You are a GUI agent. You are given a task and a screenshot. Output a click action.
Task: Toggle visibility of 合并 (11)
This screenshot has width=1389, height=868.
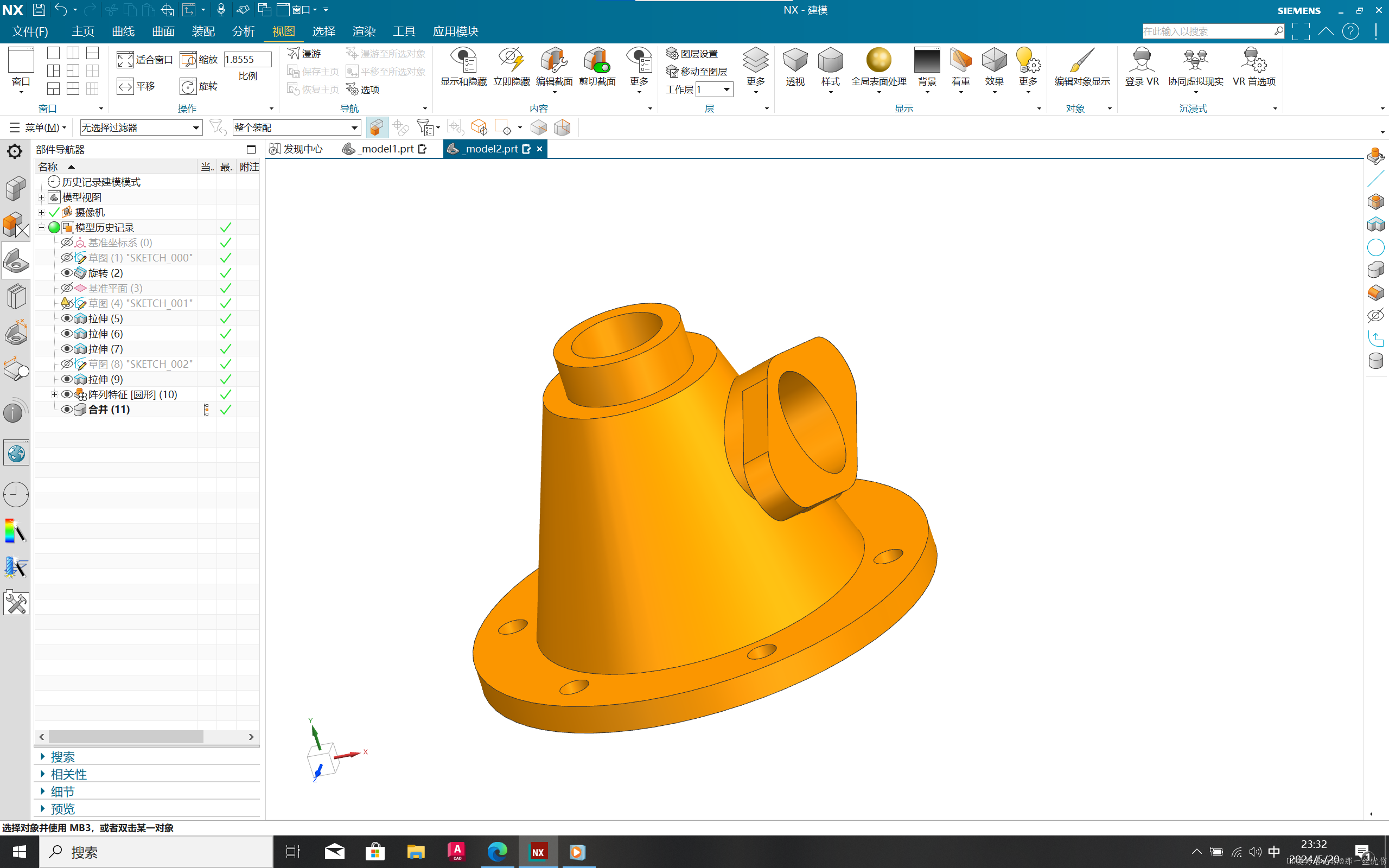(x=67, y=409)
